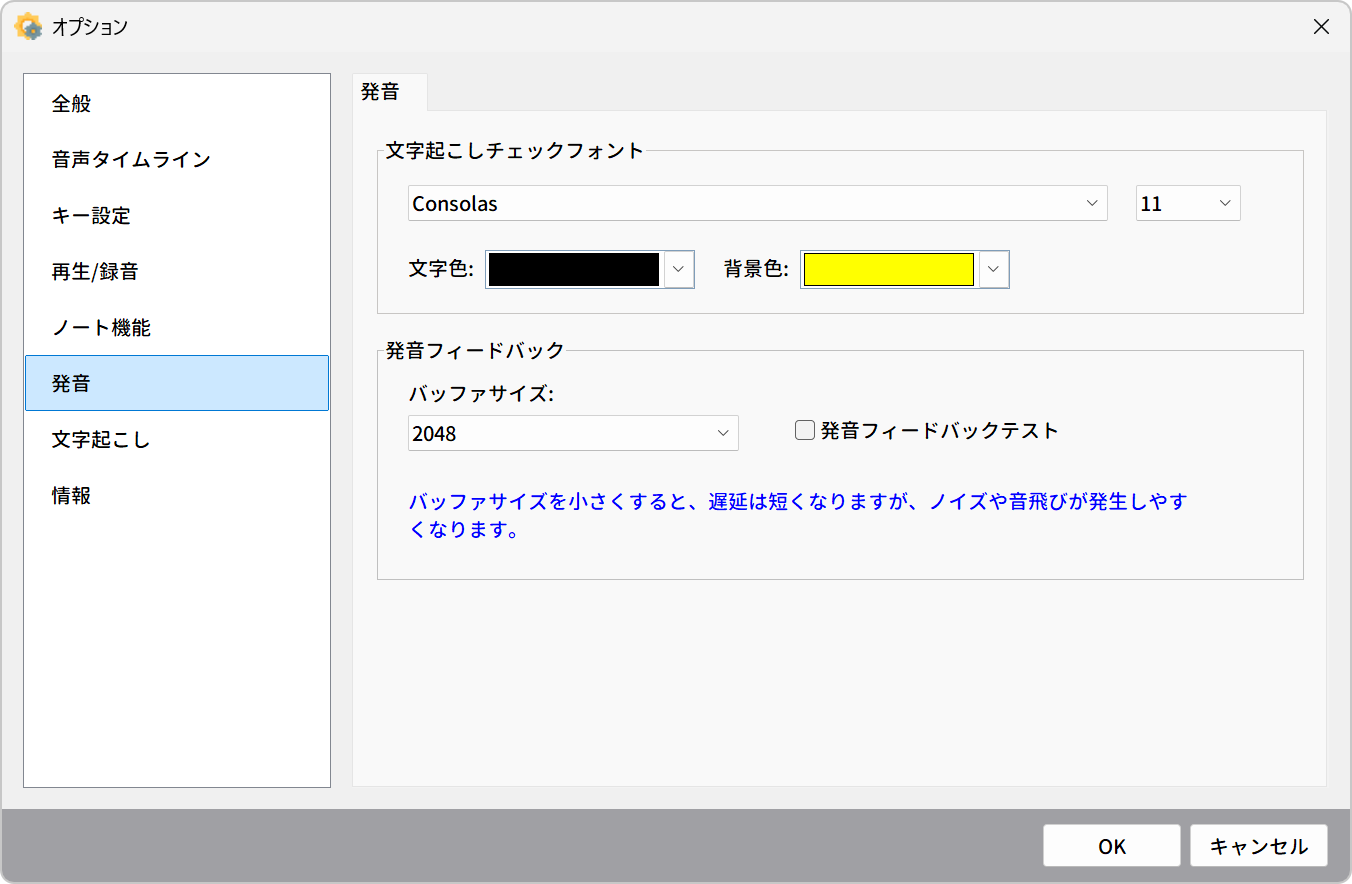Click the blue buffer size hint text
The width and height of the screenshot is (1352, 884).
point(797,516)
